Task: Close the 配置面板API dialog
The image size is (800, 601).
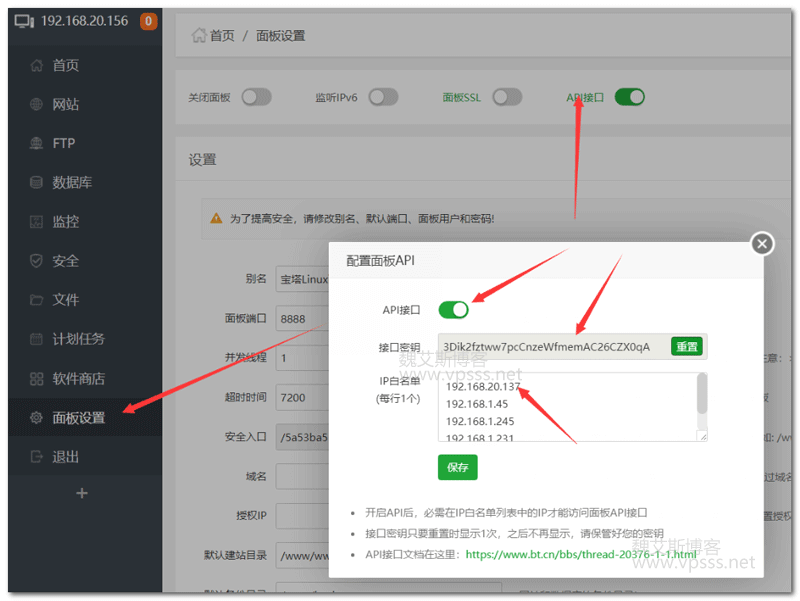Action: (763, 243)
